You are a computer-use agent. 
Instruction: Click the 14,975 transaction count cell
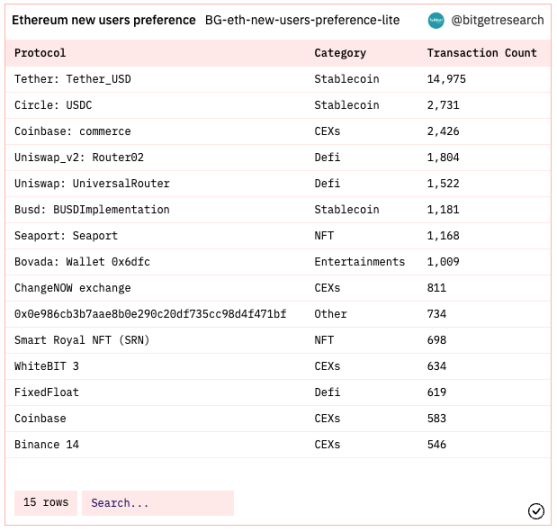point(446,79)
